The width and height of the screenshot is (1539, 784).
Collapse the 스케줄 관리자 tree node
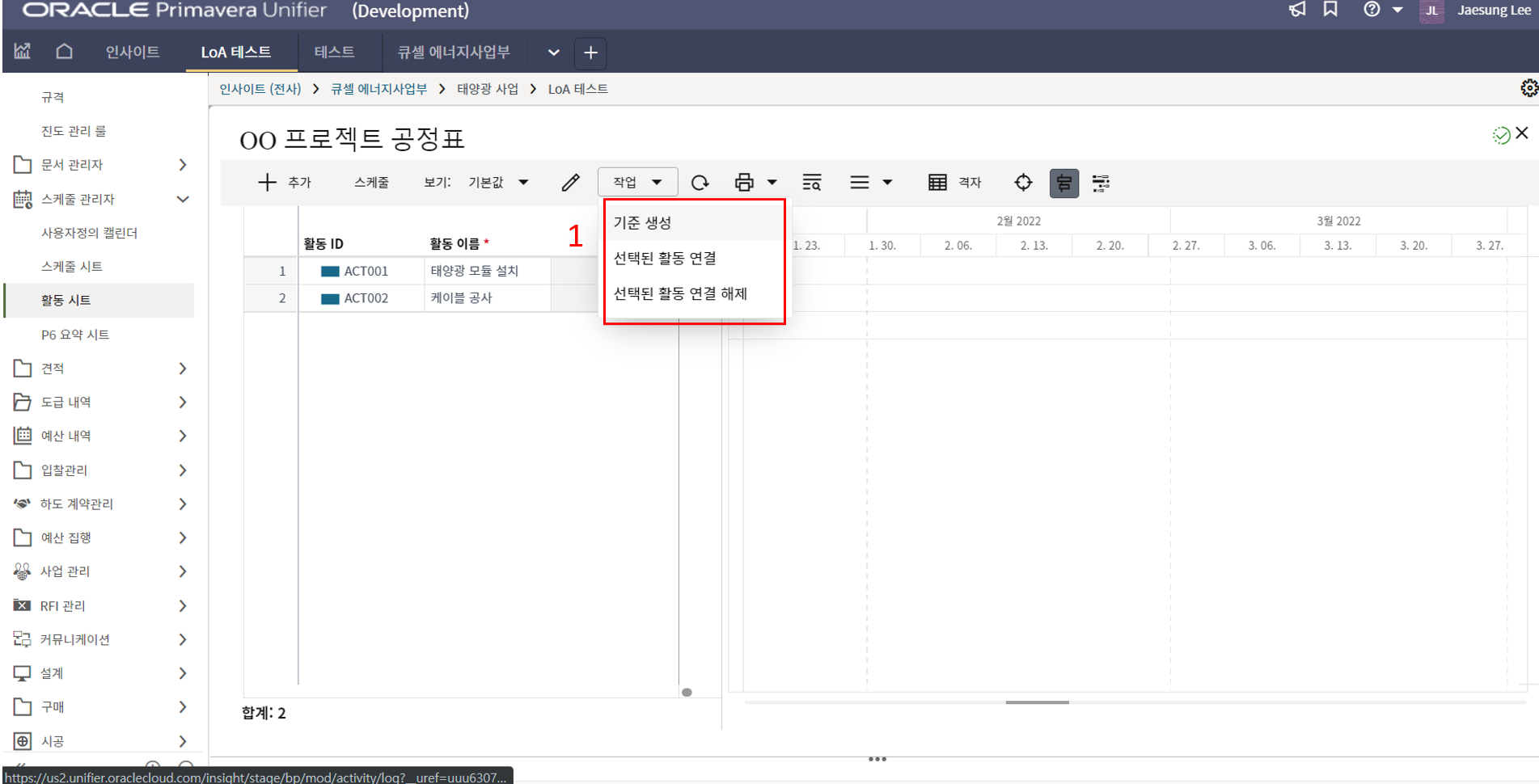183,199
